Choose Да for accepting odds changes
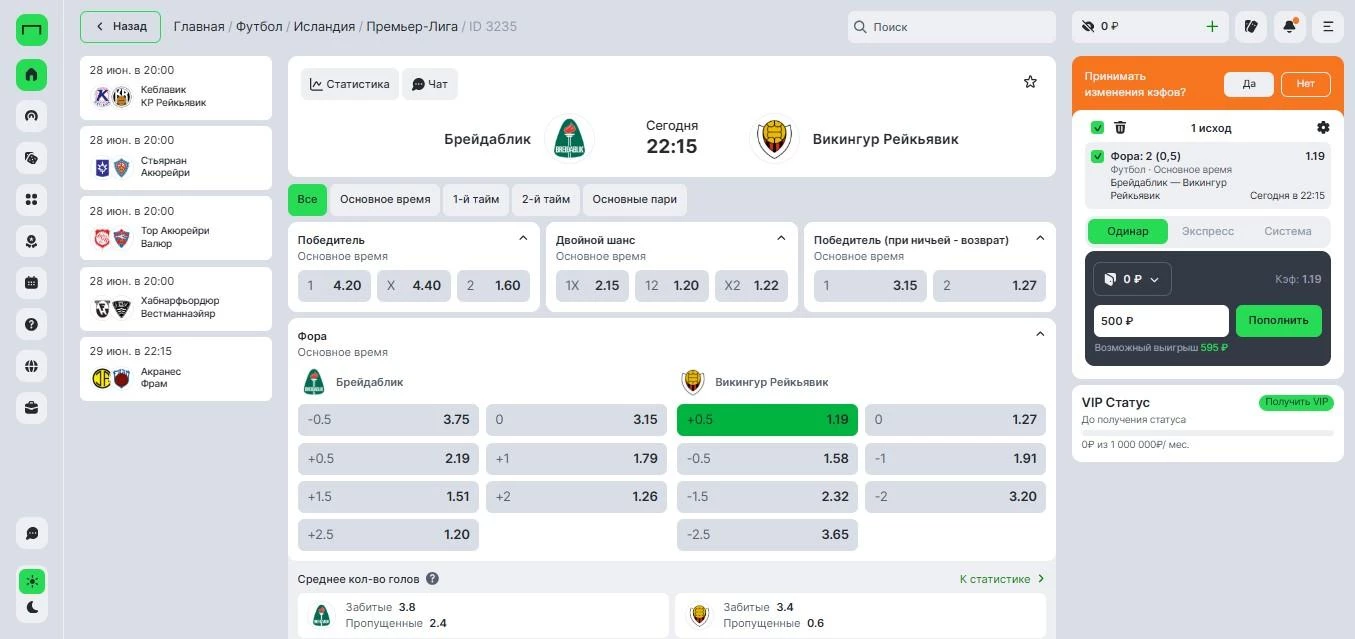Screen dimensions: 1355x639 coord(1249,84)
